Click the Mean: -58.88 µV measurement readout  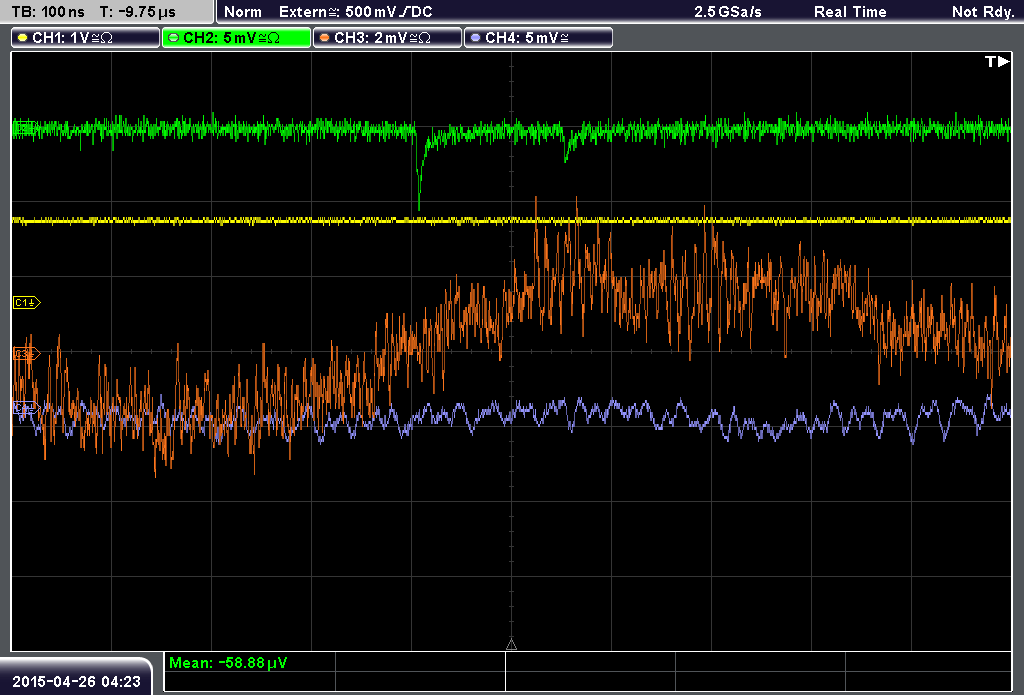(x=228, y=663)
